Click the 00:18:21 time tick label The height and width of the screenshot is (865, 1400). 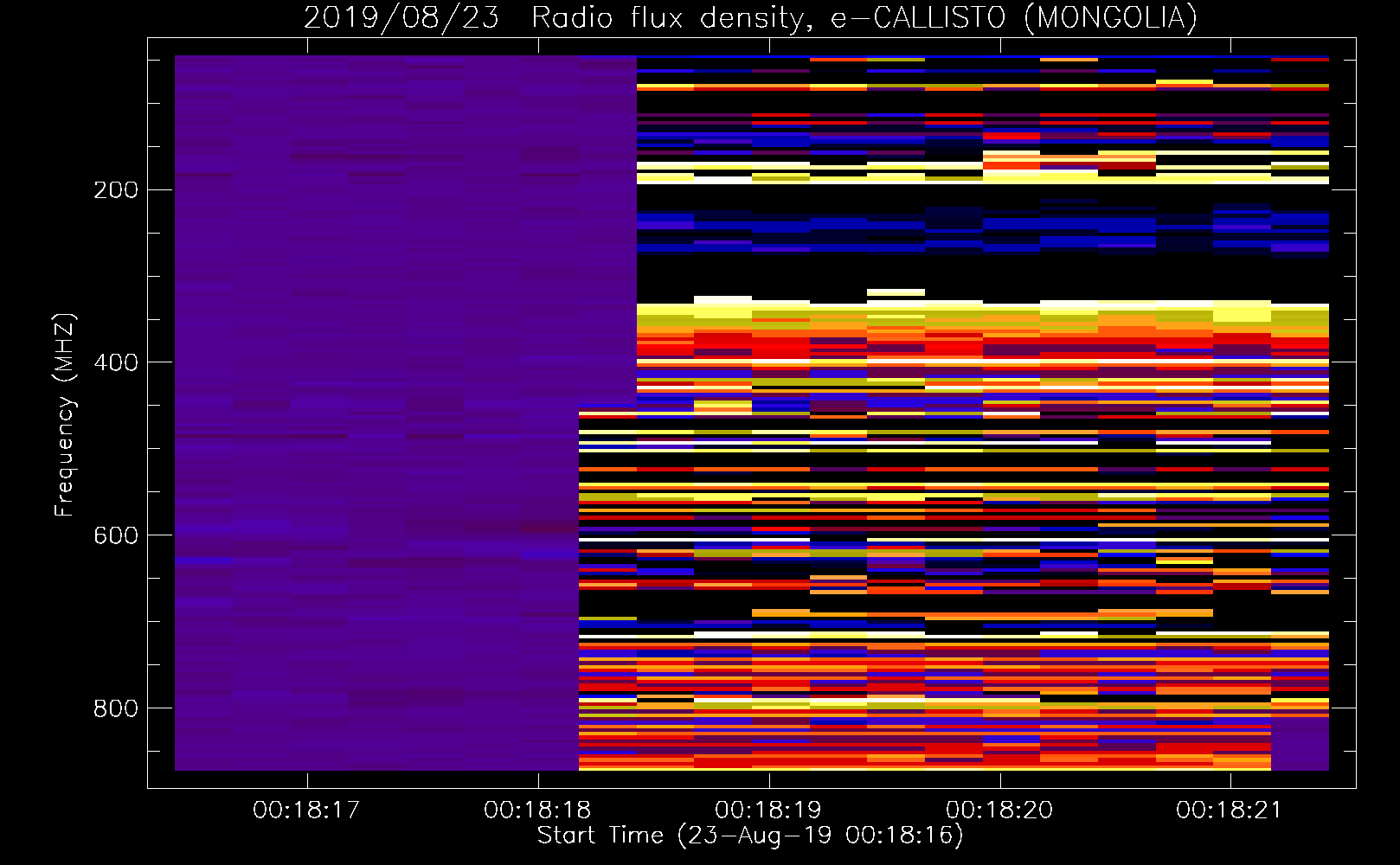[x=1230, y=811]
